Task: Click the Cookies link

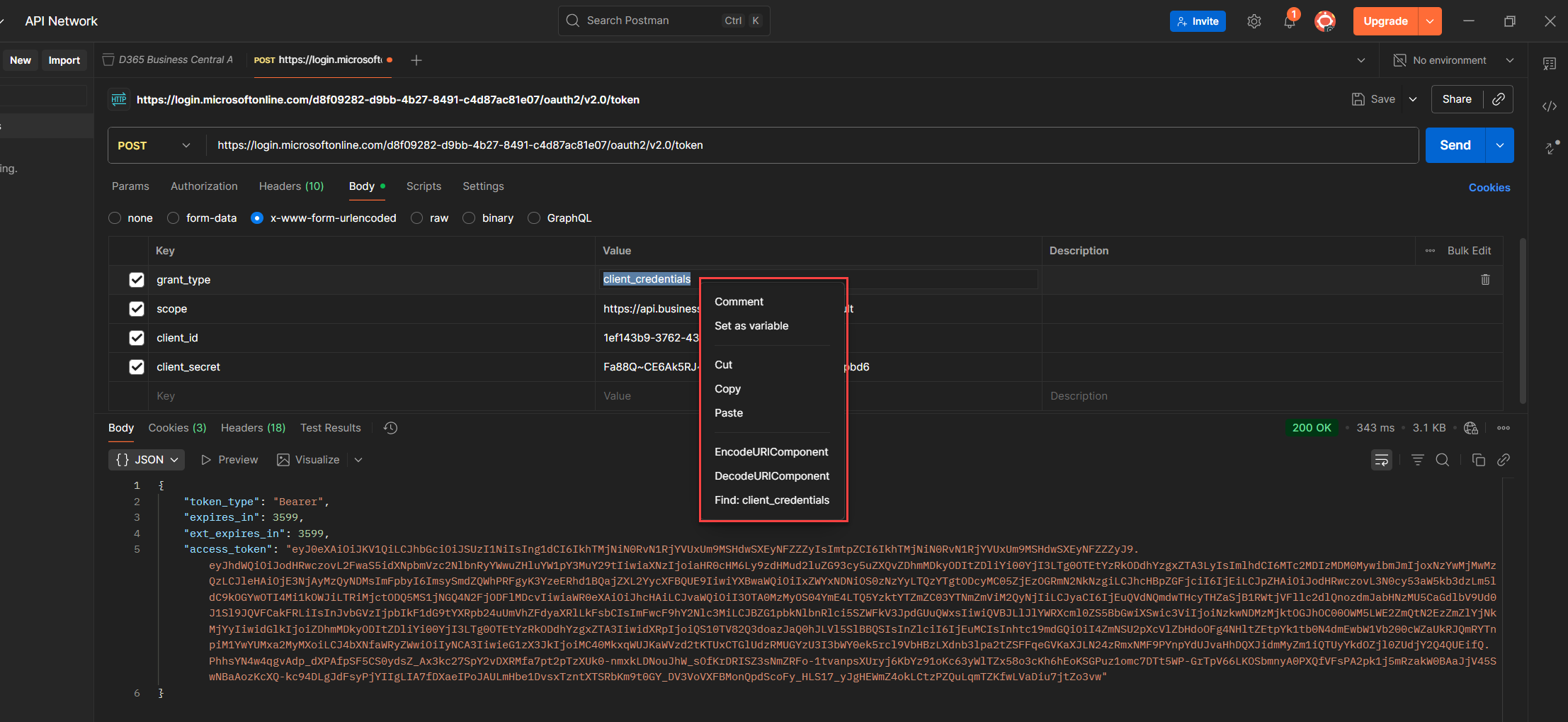Action: click(x=1489, y=188)
